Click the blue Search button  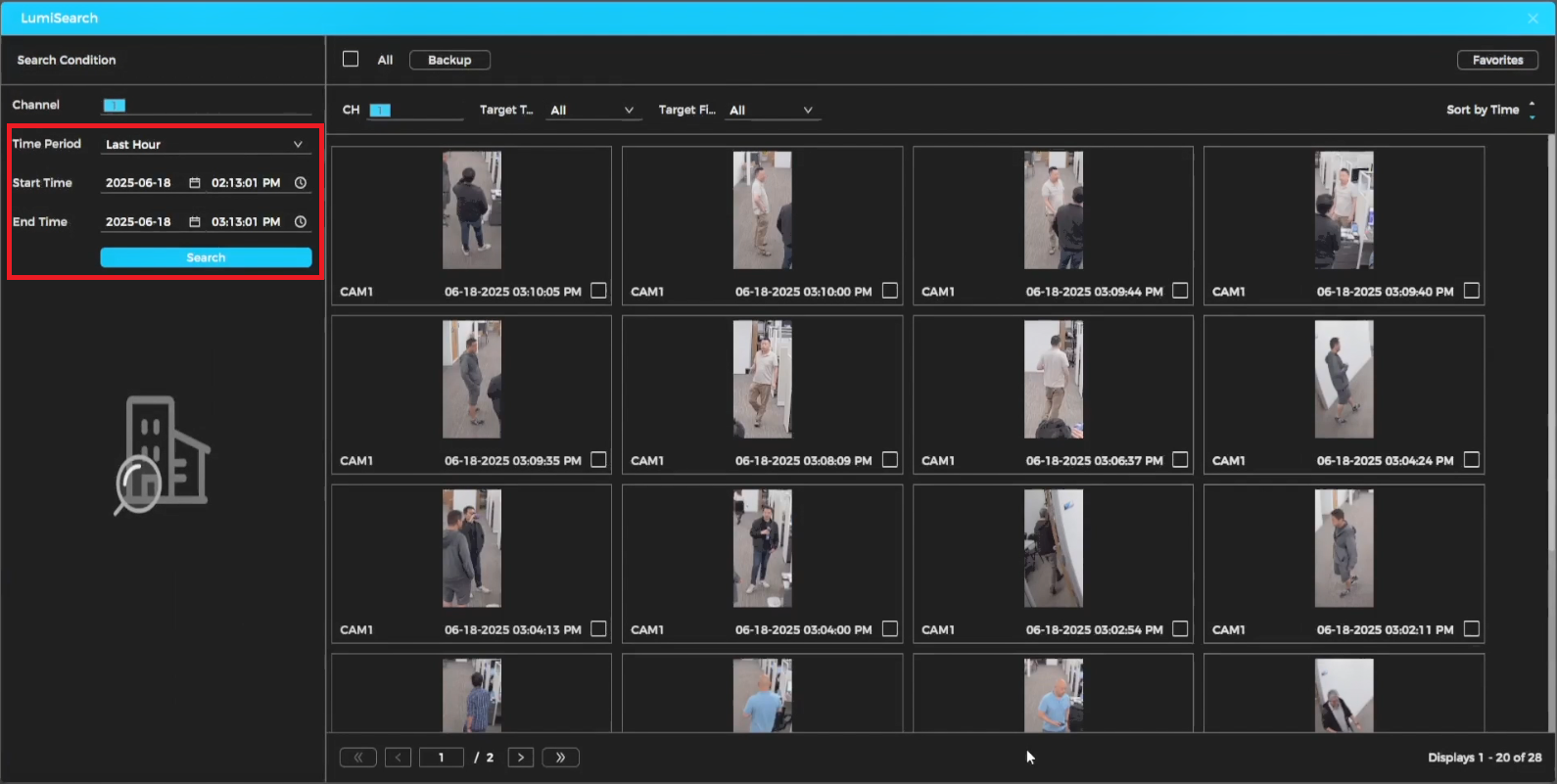[x=206, y=257]
